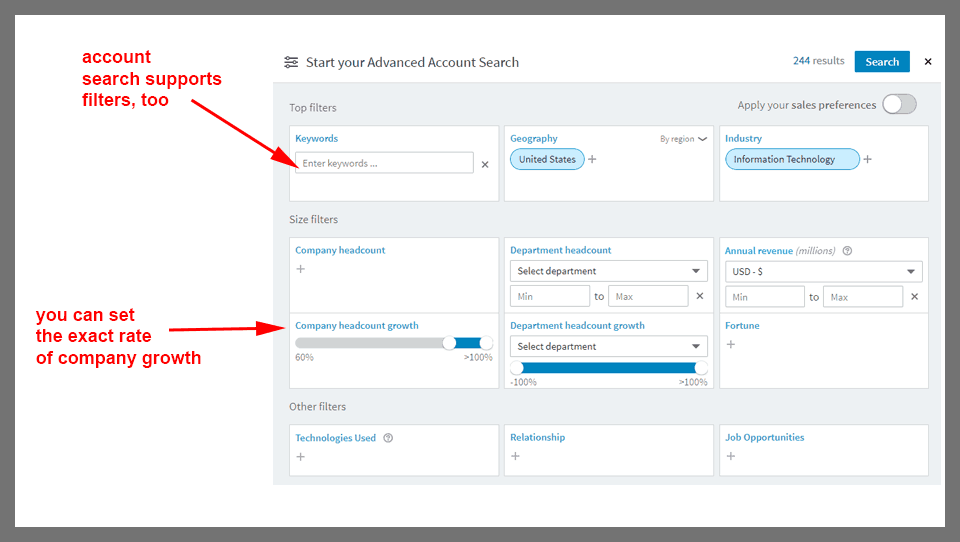This screenshot has height=542, width=960.
Task: Add a Relationship filter with the plus icon
Action: tap(516, 456)
